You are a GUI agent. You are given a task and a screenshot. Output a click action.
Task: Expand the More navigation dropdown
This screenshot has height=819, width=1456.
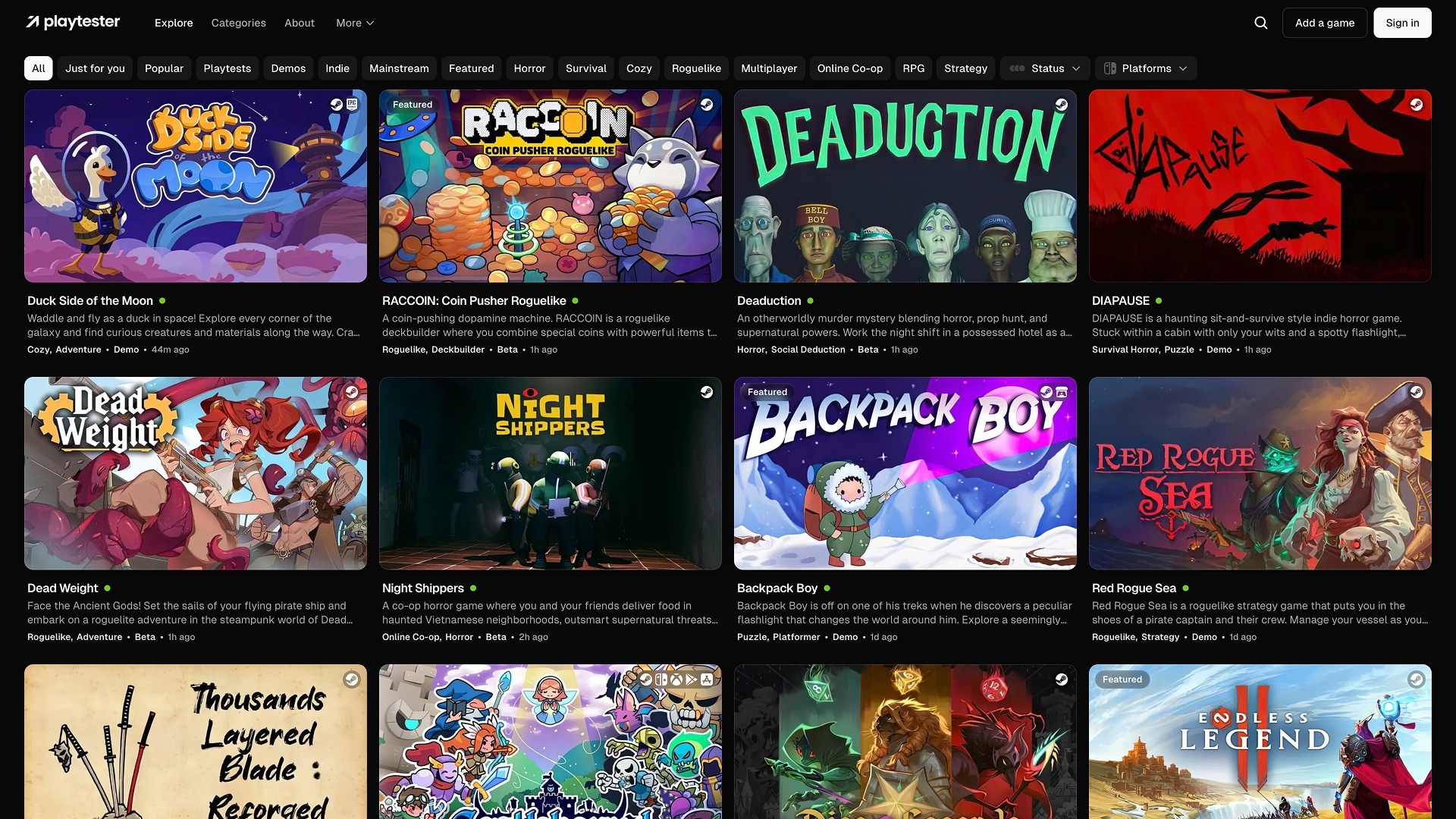[355, 23]
